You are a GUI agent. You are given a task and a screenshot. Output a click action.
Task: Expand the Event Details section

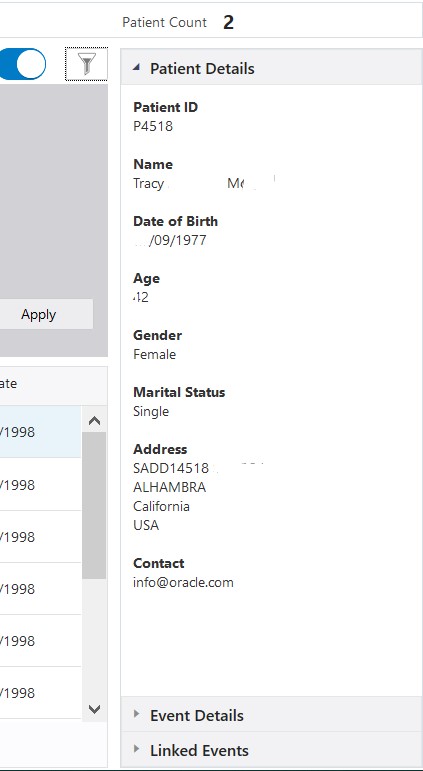137,714
